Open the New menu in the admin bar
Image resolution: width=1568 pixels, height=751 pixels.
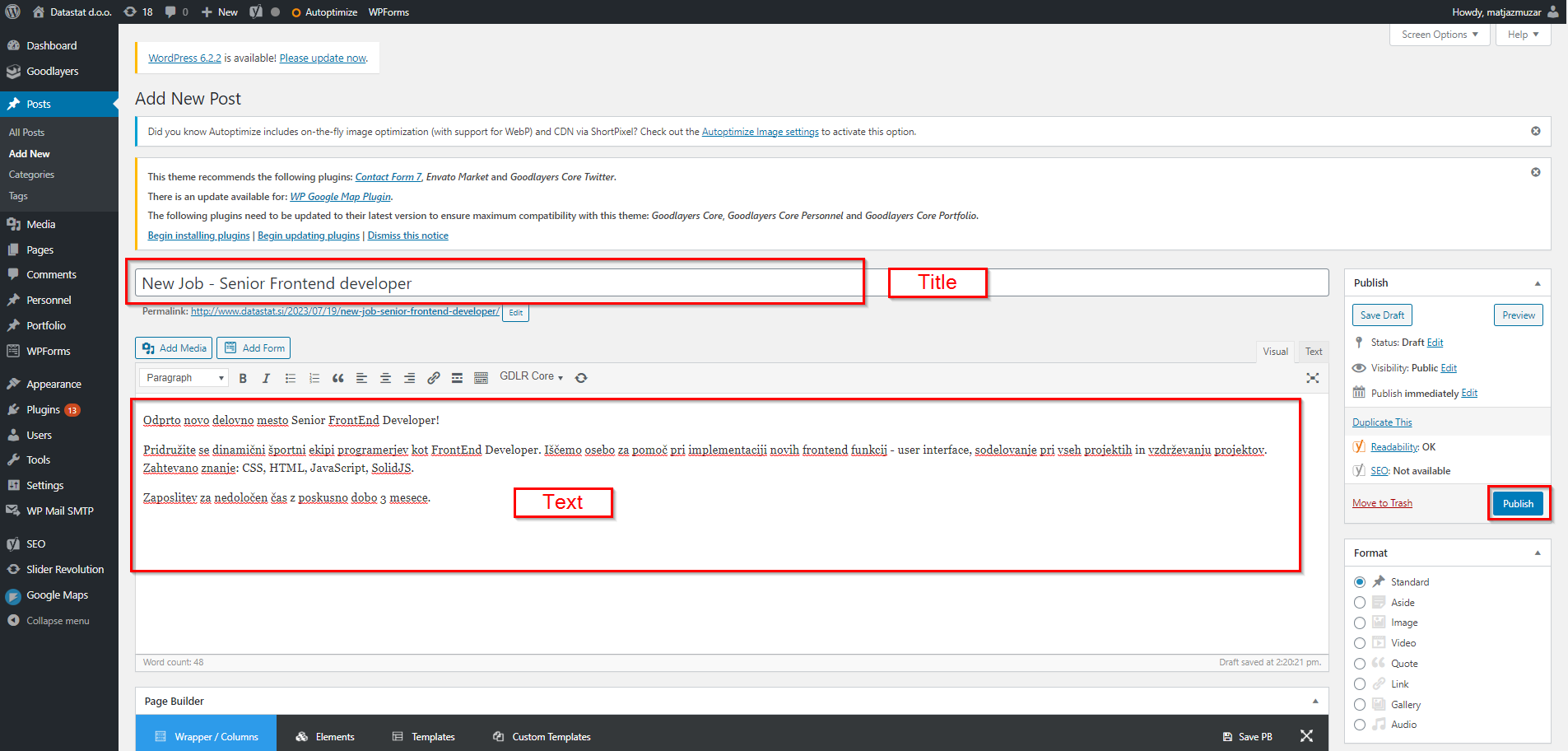(x=220, y=12)
